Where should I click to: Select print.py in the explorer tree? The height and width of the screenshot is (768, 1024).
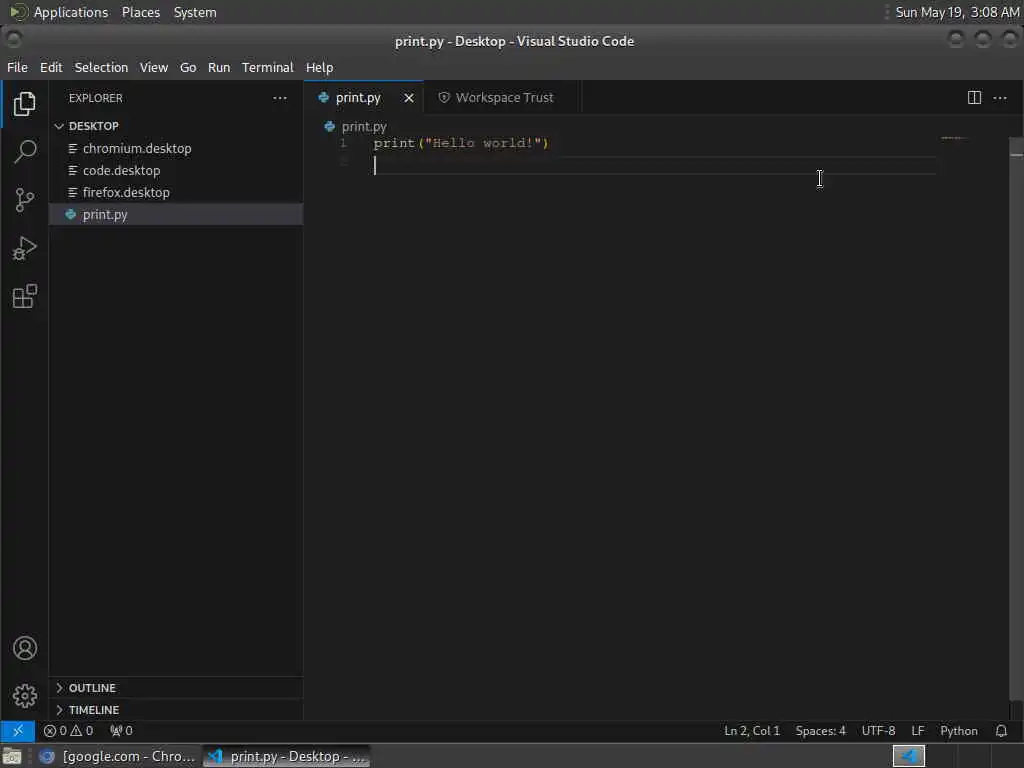pos(176,214)
